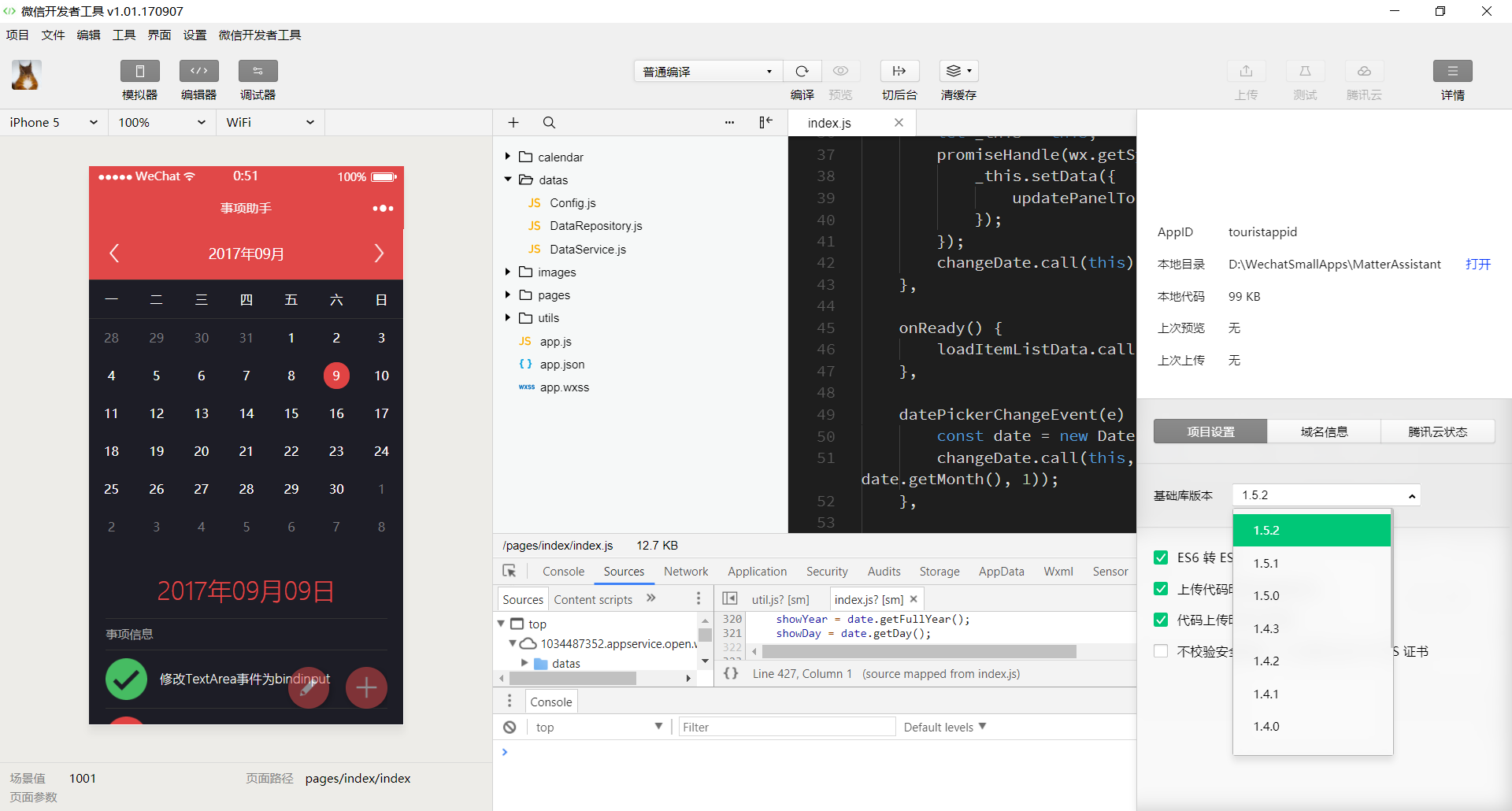Tap the pencil edit floating button
The image size is (1512, 811).
(x=309, y=687)
